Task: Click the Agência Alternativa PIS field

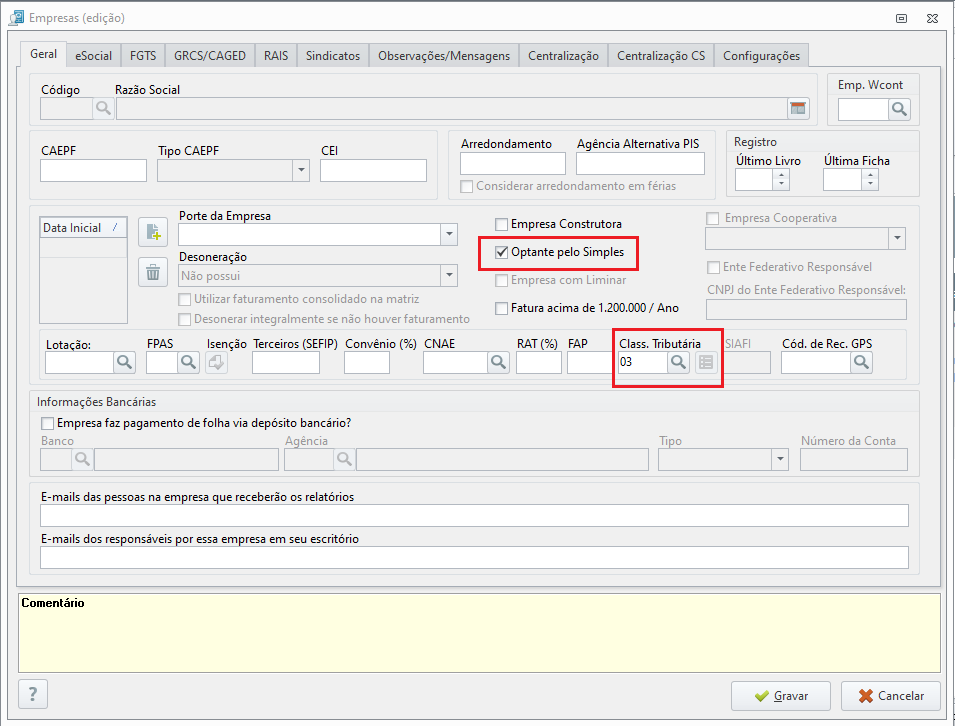Action: 640,163
